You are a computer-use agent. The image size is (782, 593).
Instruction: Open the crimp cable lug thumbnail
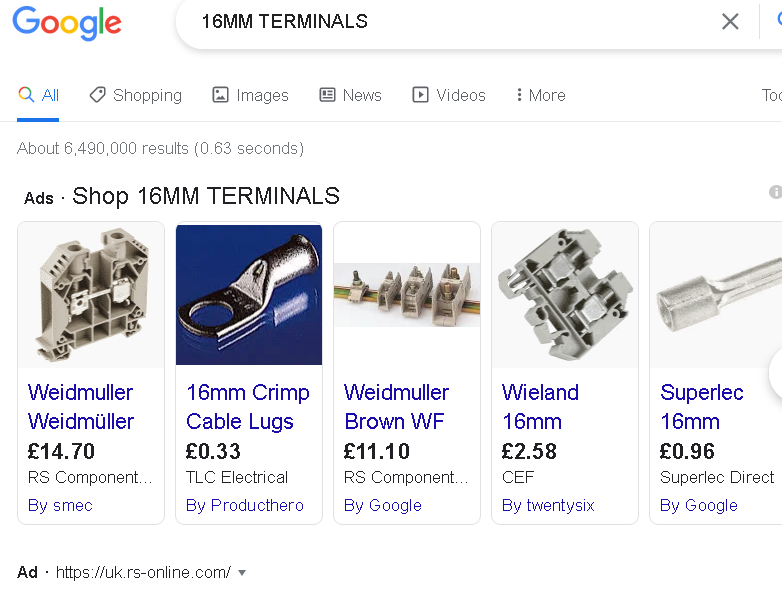tap(249, 295)
